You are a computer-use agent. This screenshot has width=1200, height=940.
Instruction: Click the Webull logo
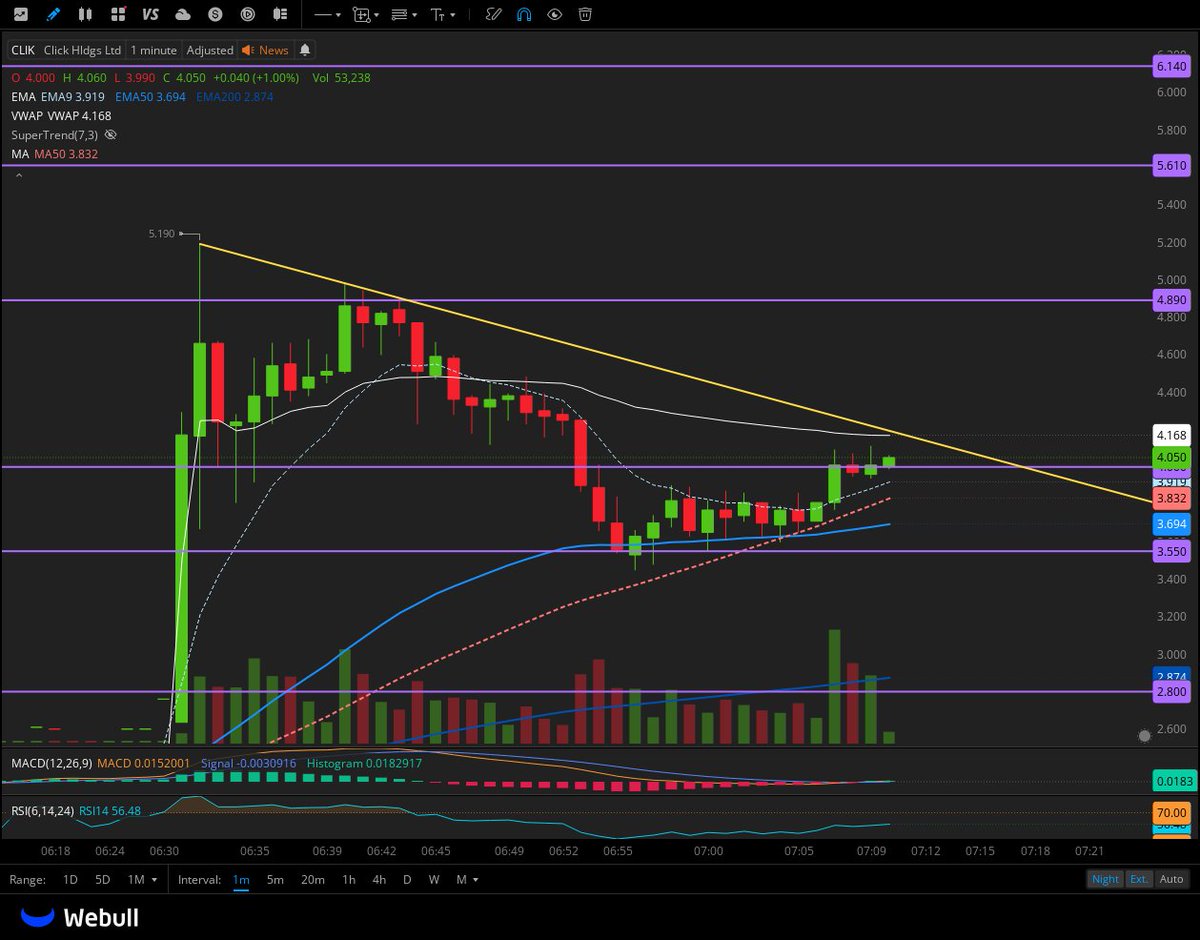80,917
